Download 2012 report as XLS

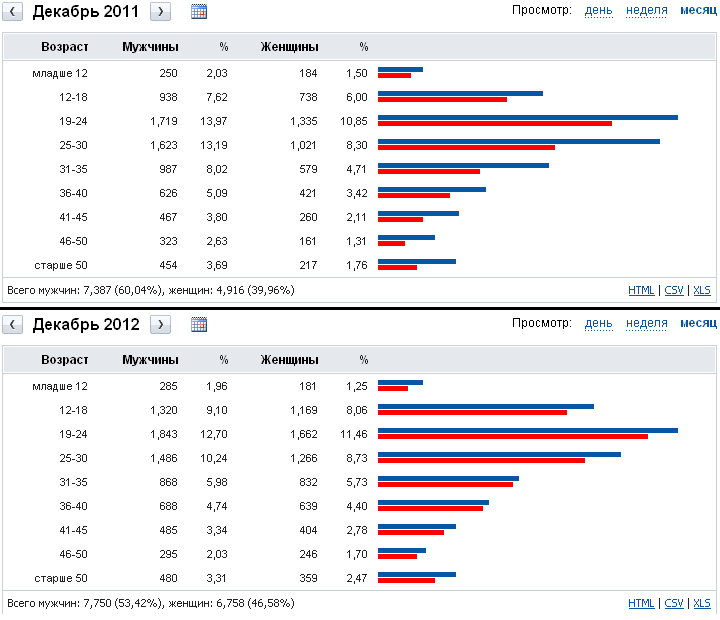pos(702,604)
